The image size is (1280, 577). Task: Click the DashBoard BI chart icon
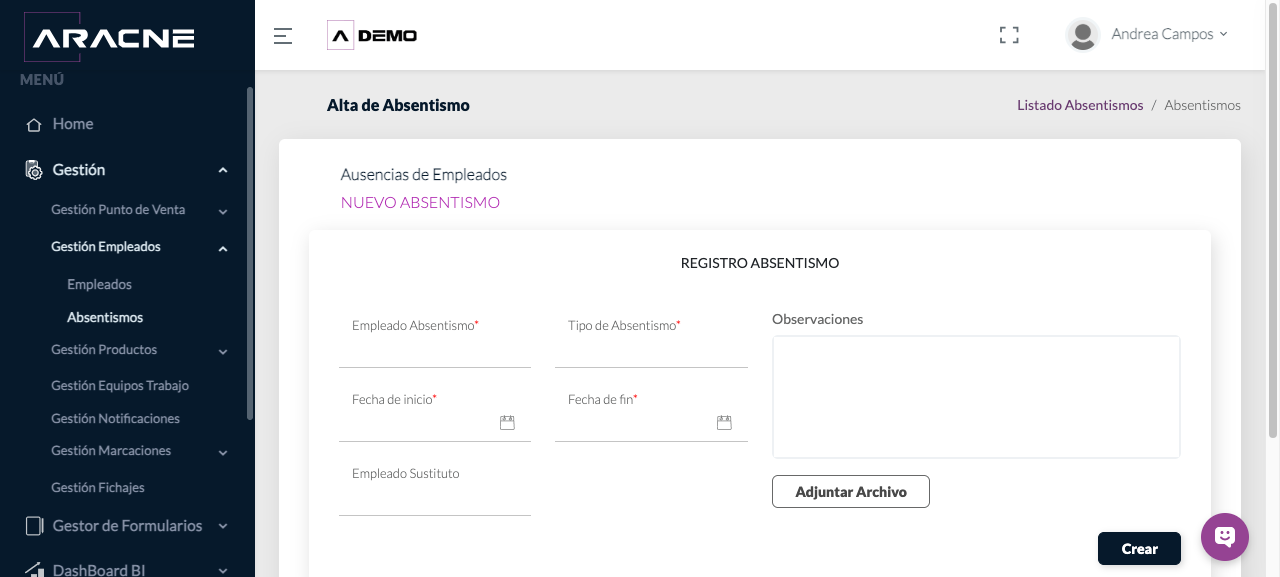pos(34,569)
